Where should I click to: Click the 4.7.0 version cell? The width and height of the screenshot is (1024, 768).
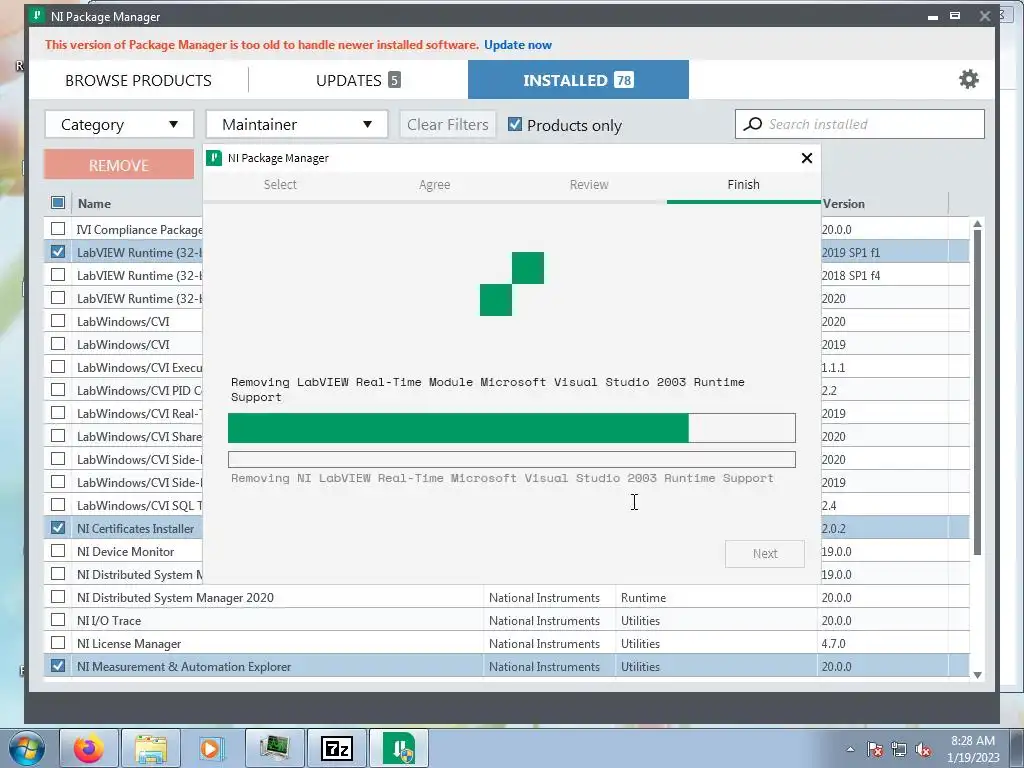pyautogui.click(x=833, y=644)
